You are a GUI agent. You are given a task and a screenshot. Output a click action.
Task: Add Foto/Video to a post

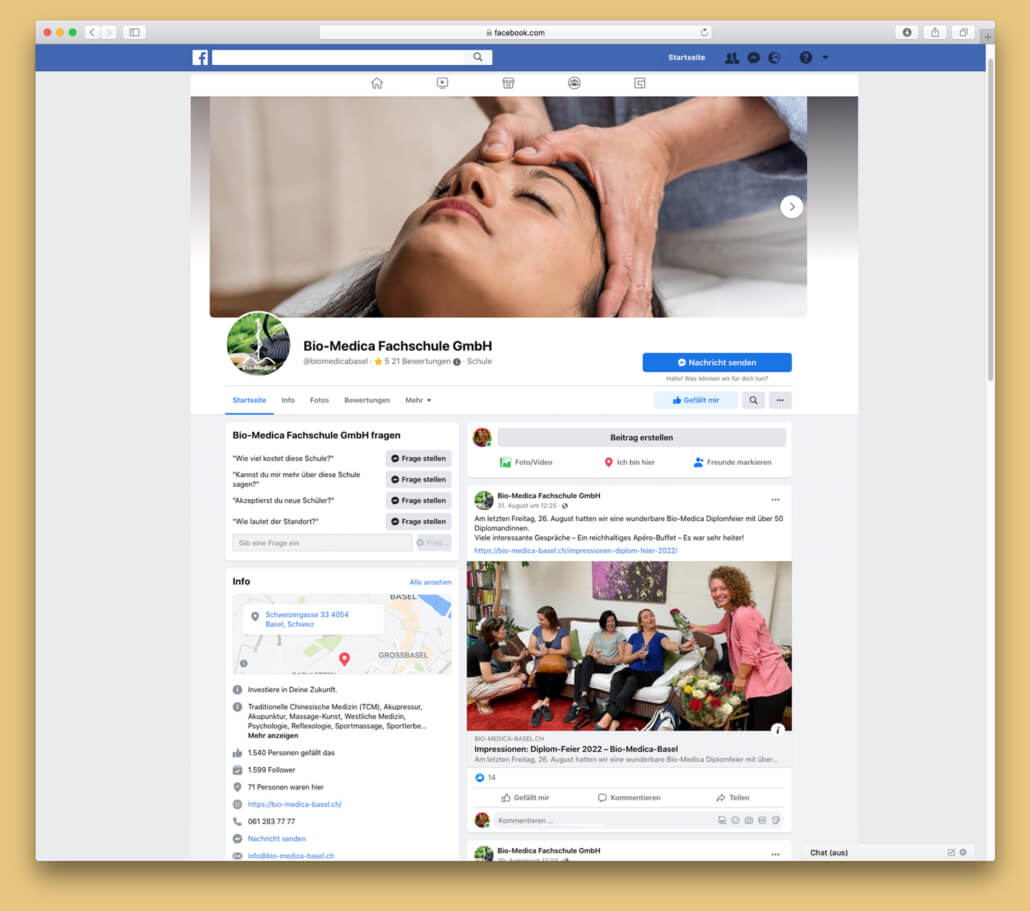click(x=526, y=462)
